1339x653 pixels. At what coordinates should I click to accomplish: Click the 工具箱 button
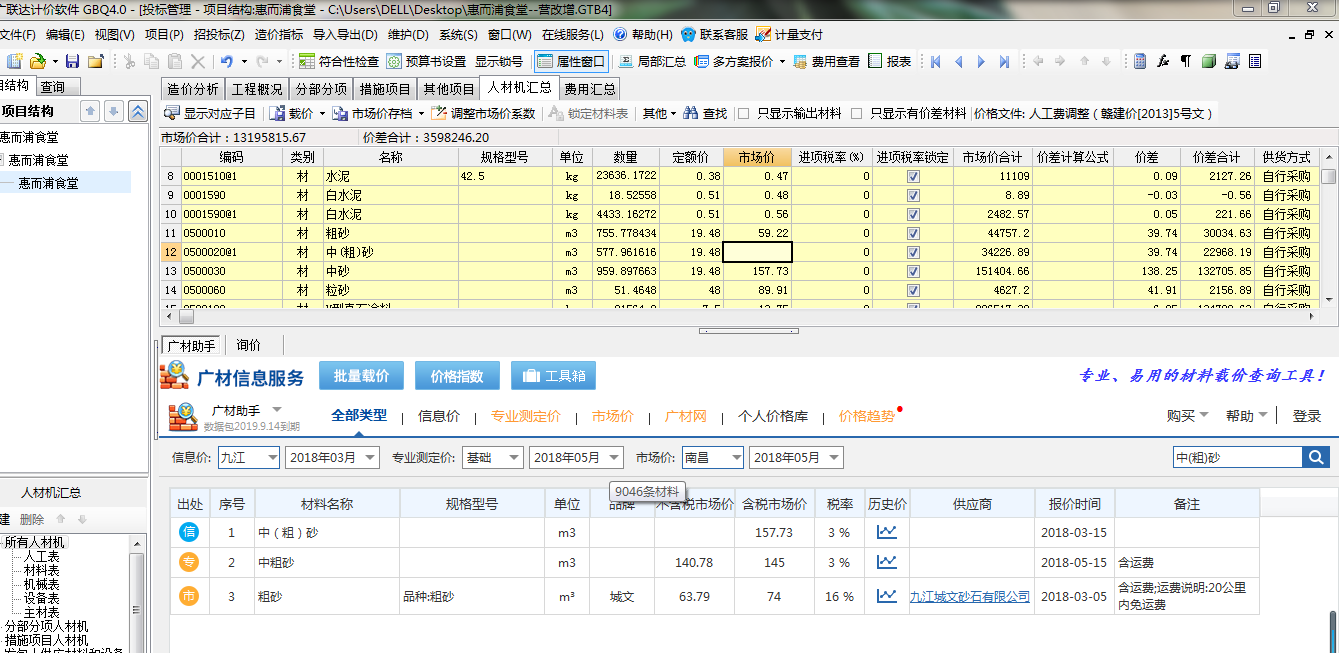click(553, 376)
